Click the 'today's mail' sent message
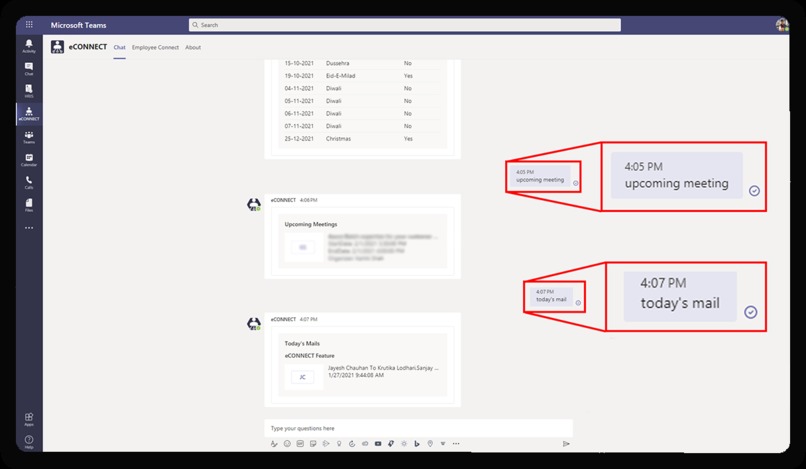This screenshot has width=806, height=469. click(551, 296)
